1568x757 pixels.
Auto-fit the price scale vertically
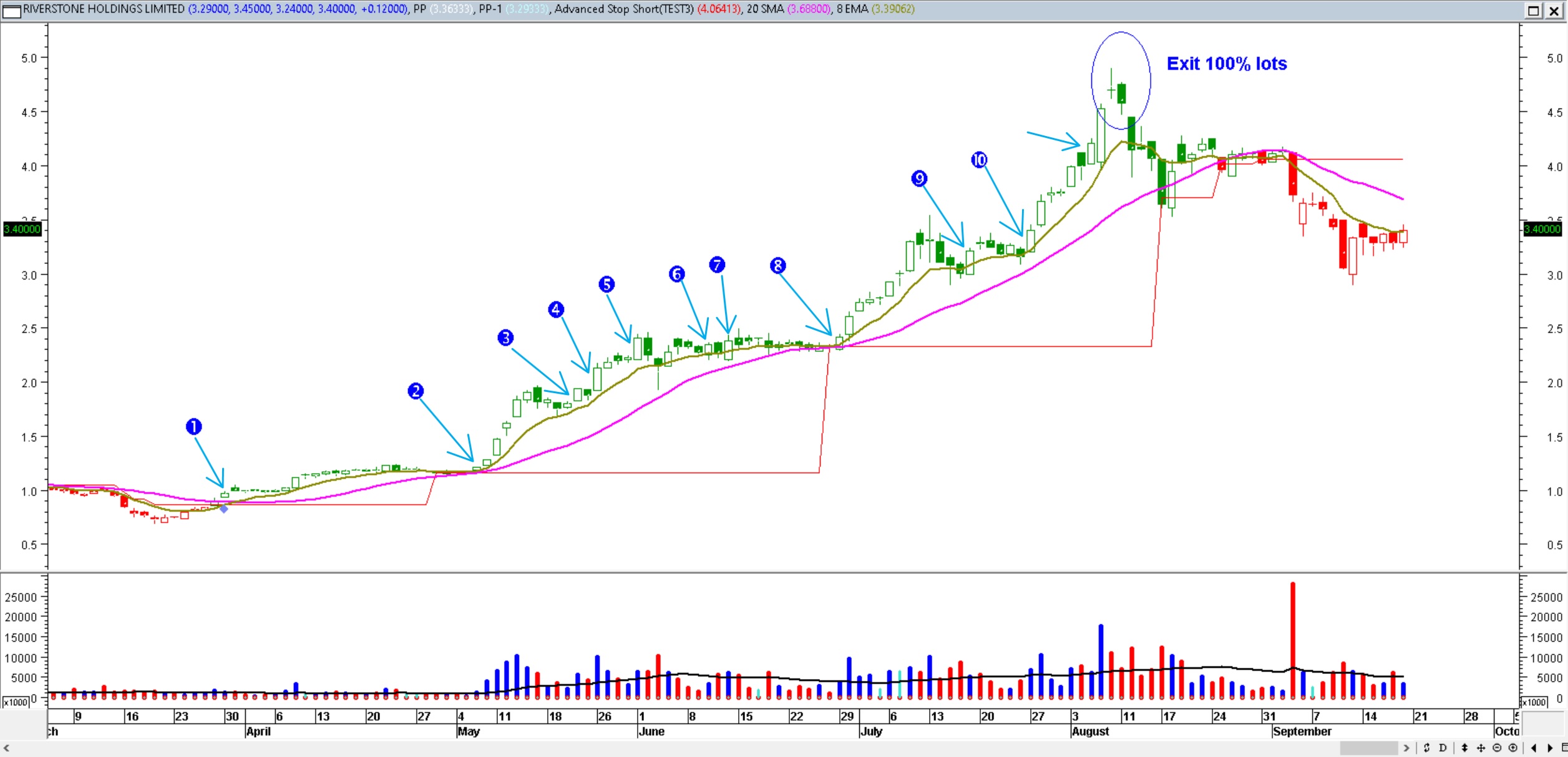pyautogui.click(x=1465, y=748)
